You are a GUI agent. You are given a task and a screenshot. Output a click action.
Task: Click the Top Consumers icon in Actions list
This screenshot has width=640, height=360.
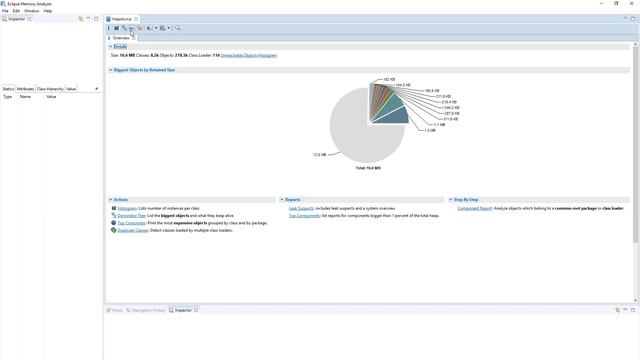[113, 223]
